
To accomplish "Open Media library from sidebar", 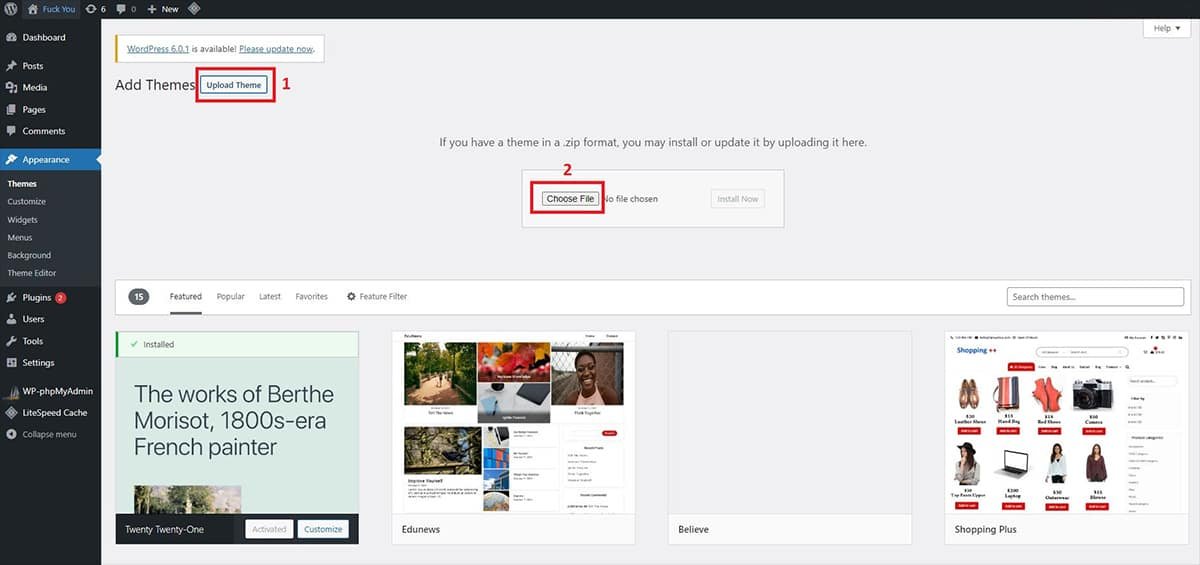I will [x=34, y=88].
